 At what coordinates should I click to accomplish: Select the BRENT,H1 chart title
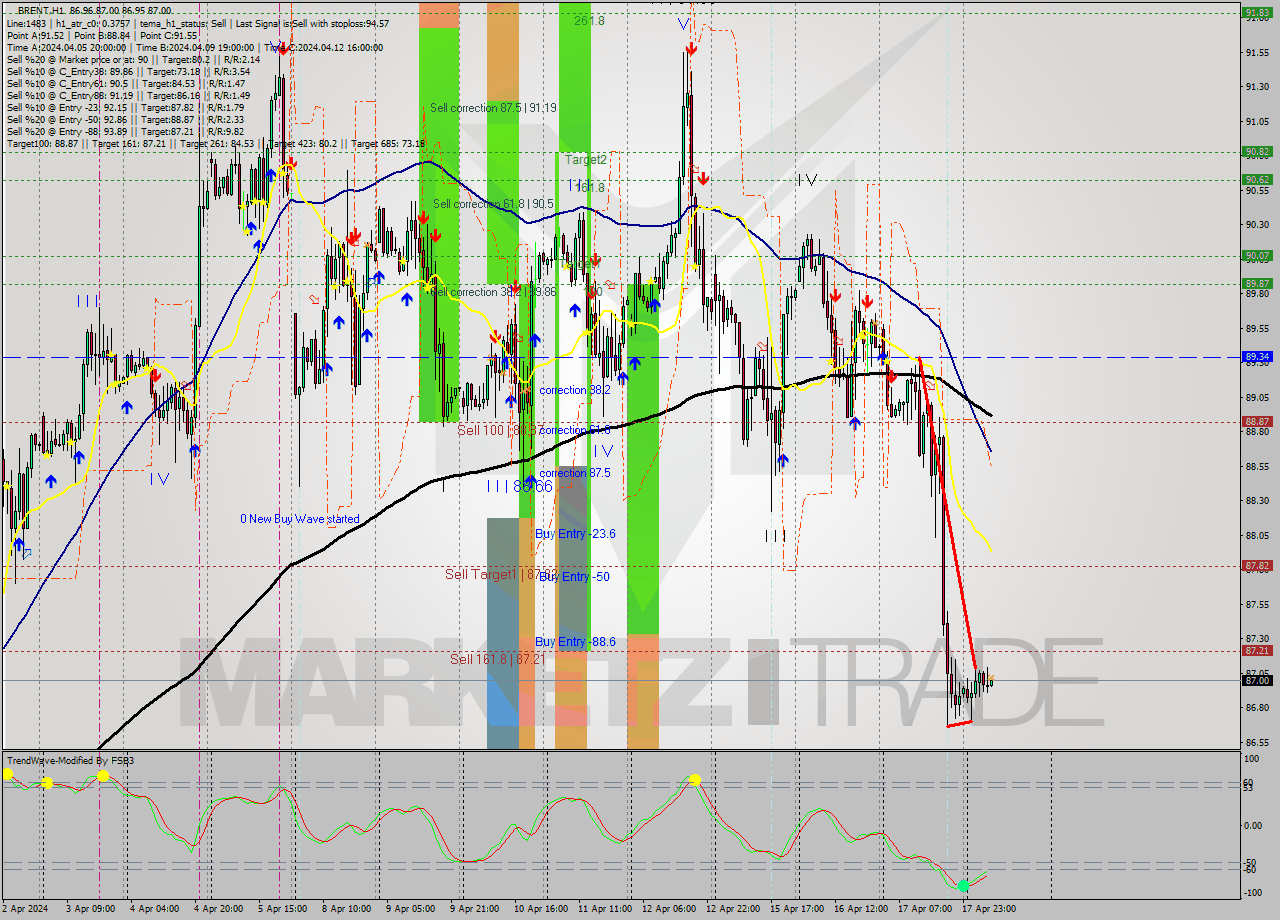coord(40,8)
